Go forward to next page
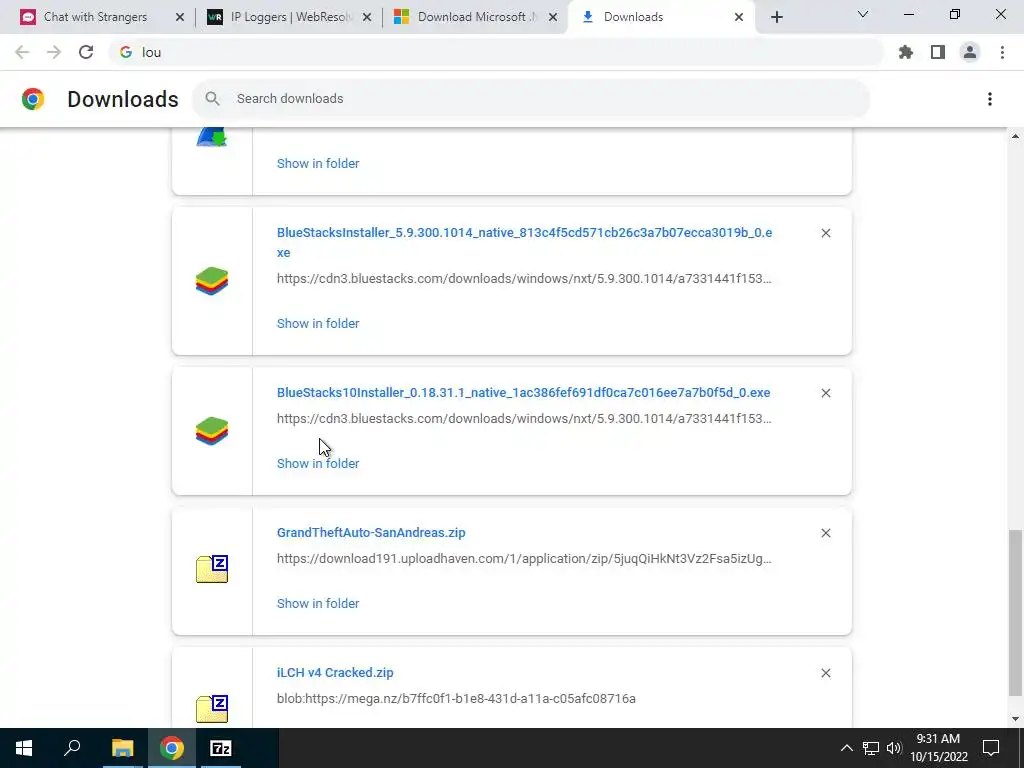1024x768 pixels. pyautogui.click(x=54, y=52)
